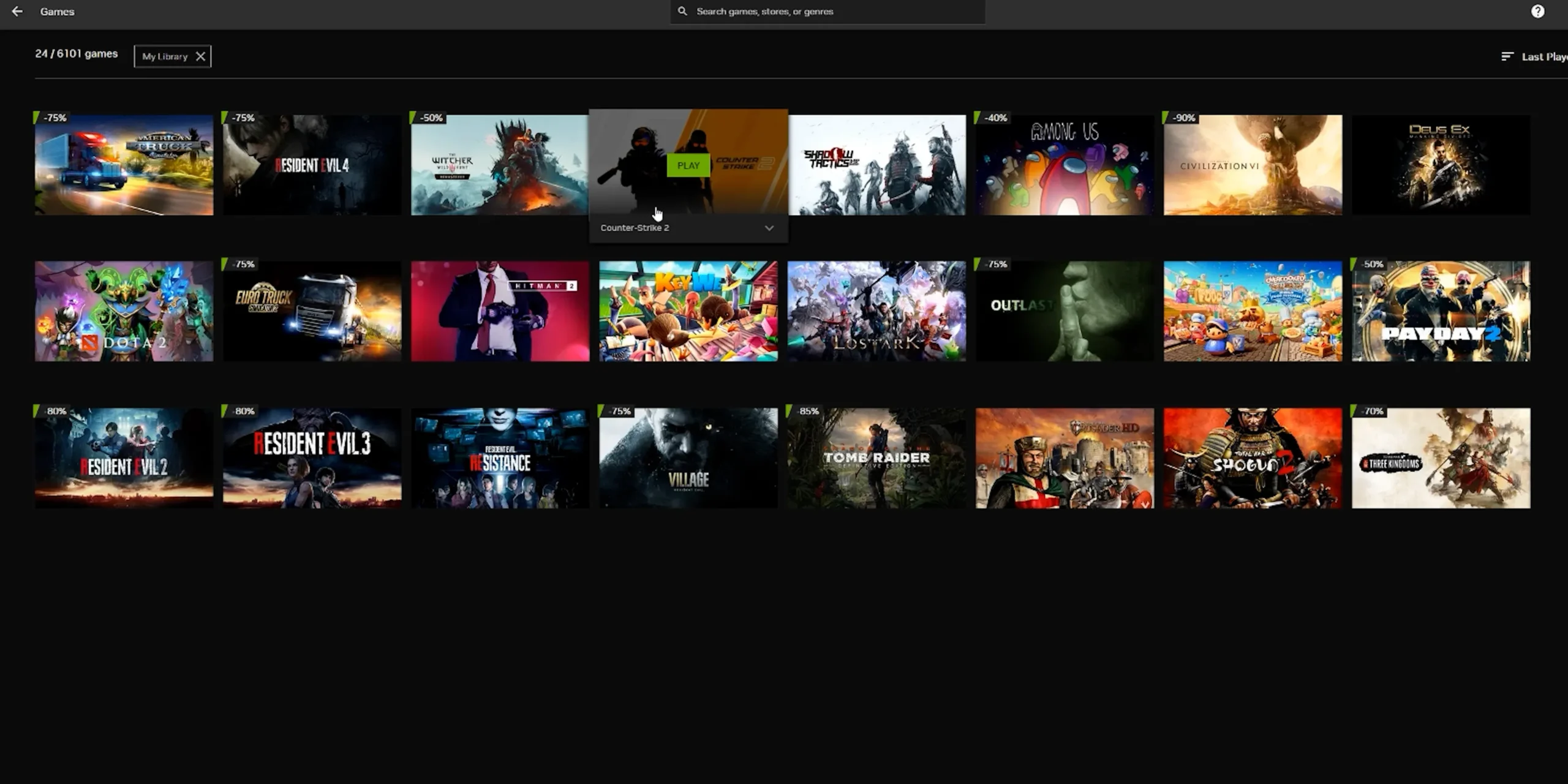This screenshot has height=784, width=1568.
Task: Go back using the arrow icon
Action: (x=17, y=11)
